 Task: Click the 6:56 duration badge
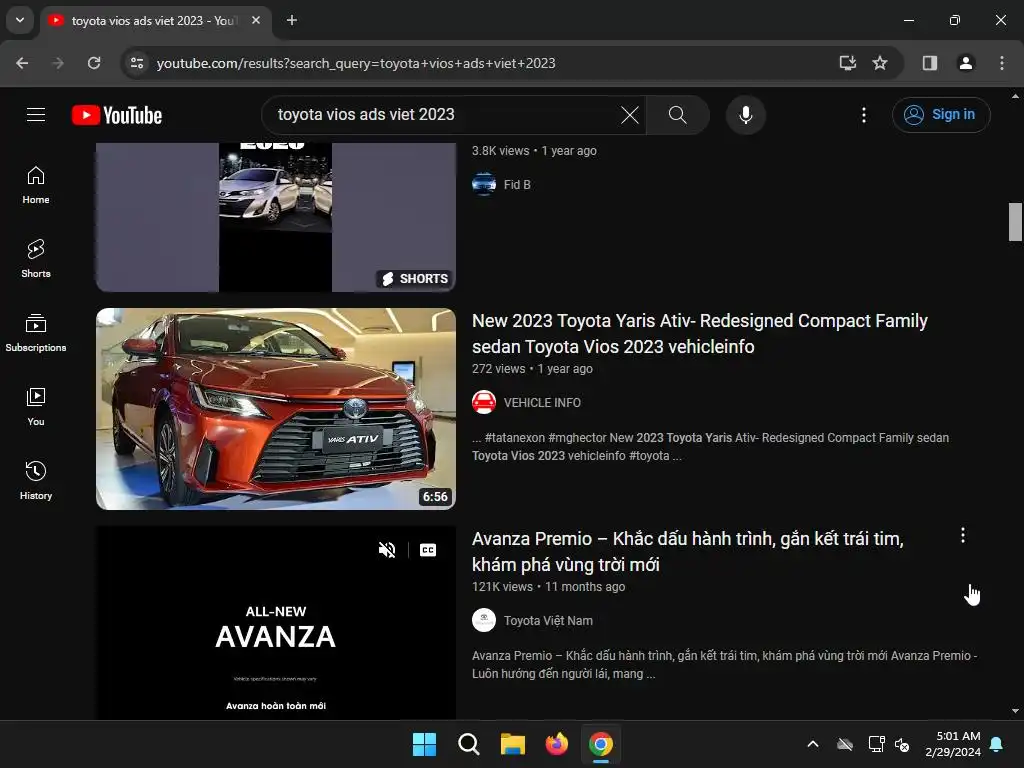[x=435, y=497]
